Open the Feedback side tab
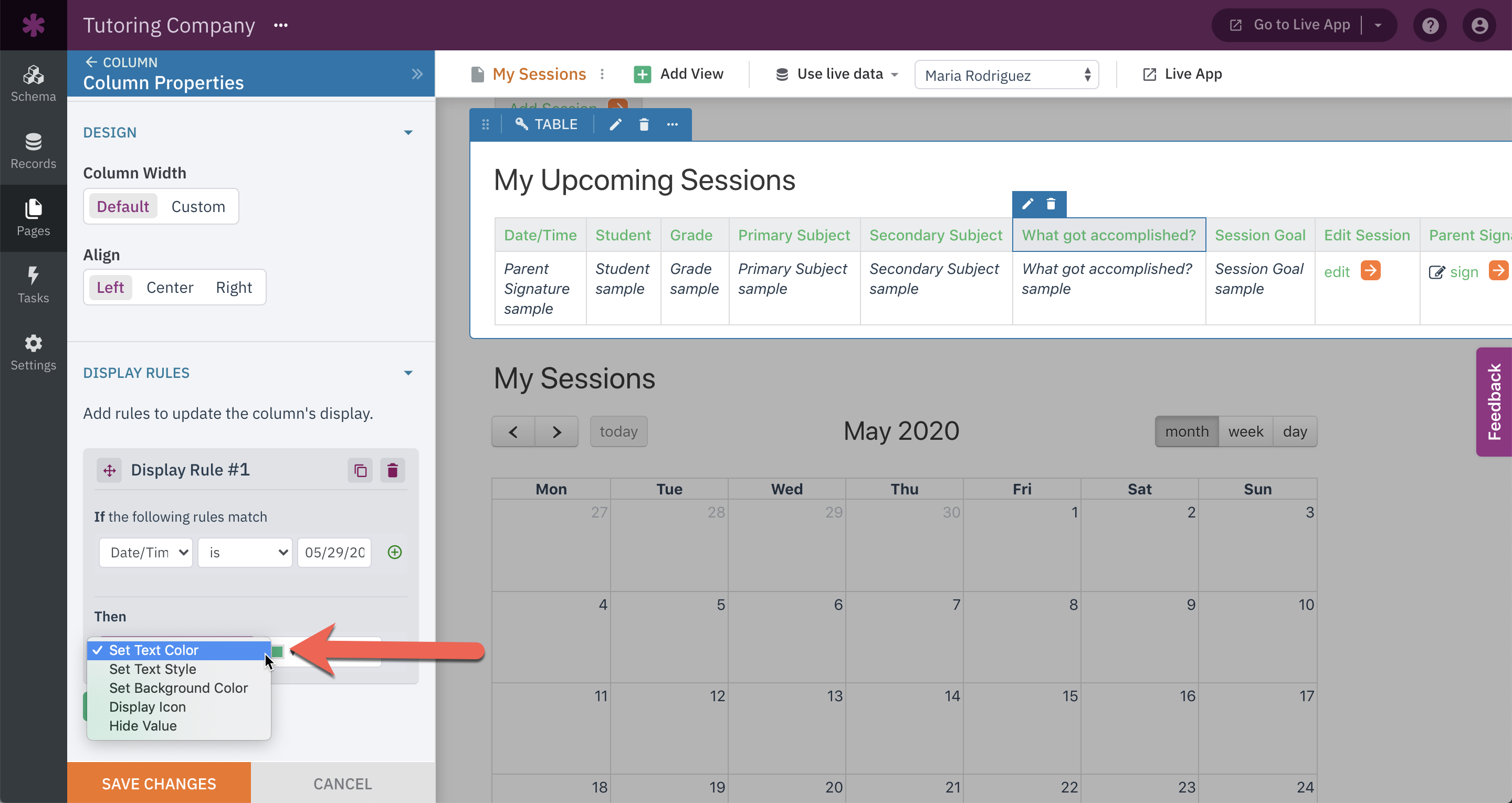Viewport: 1512px width, 803px height. pyautogui.click(x=1494, y=402)
